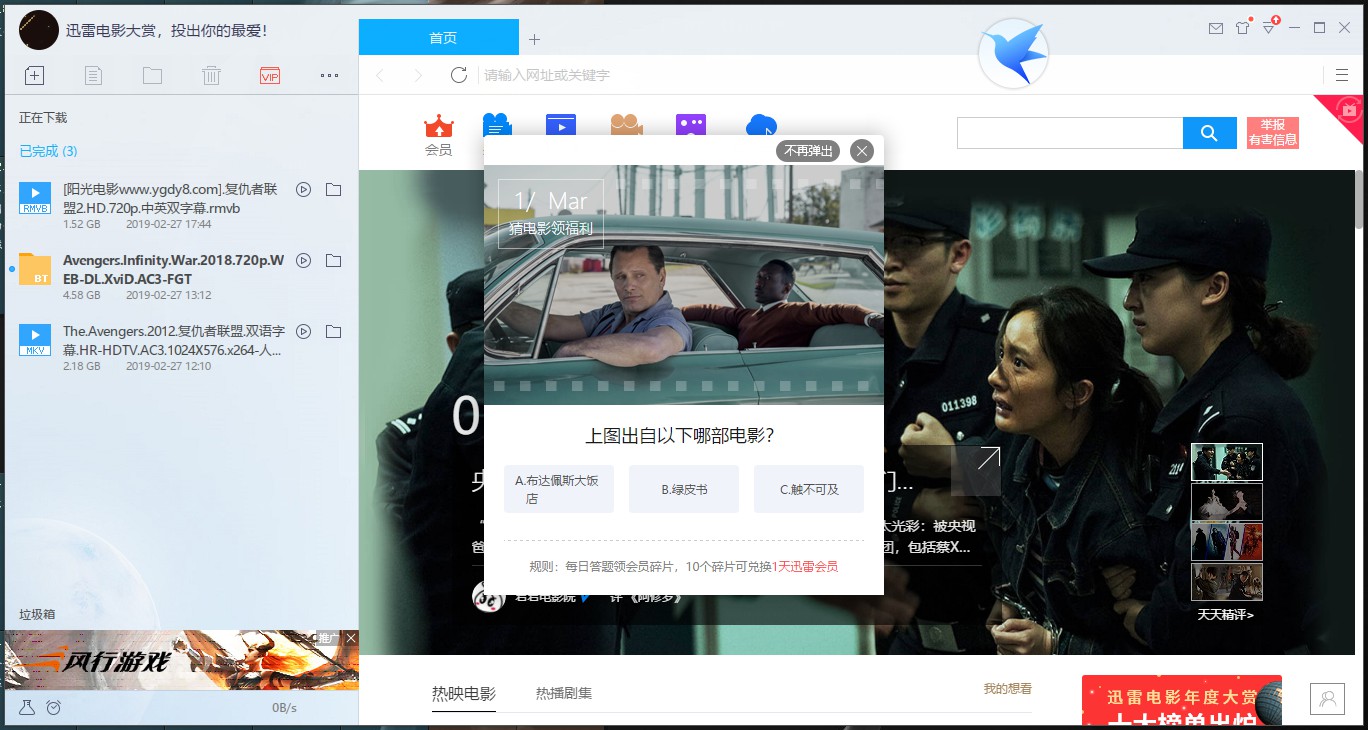1368x730 pixels.
Task: Open the folder for the 复仇者联盟2 rmvb file
Action: pos(334,190)
